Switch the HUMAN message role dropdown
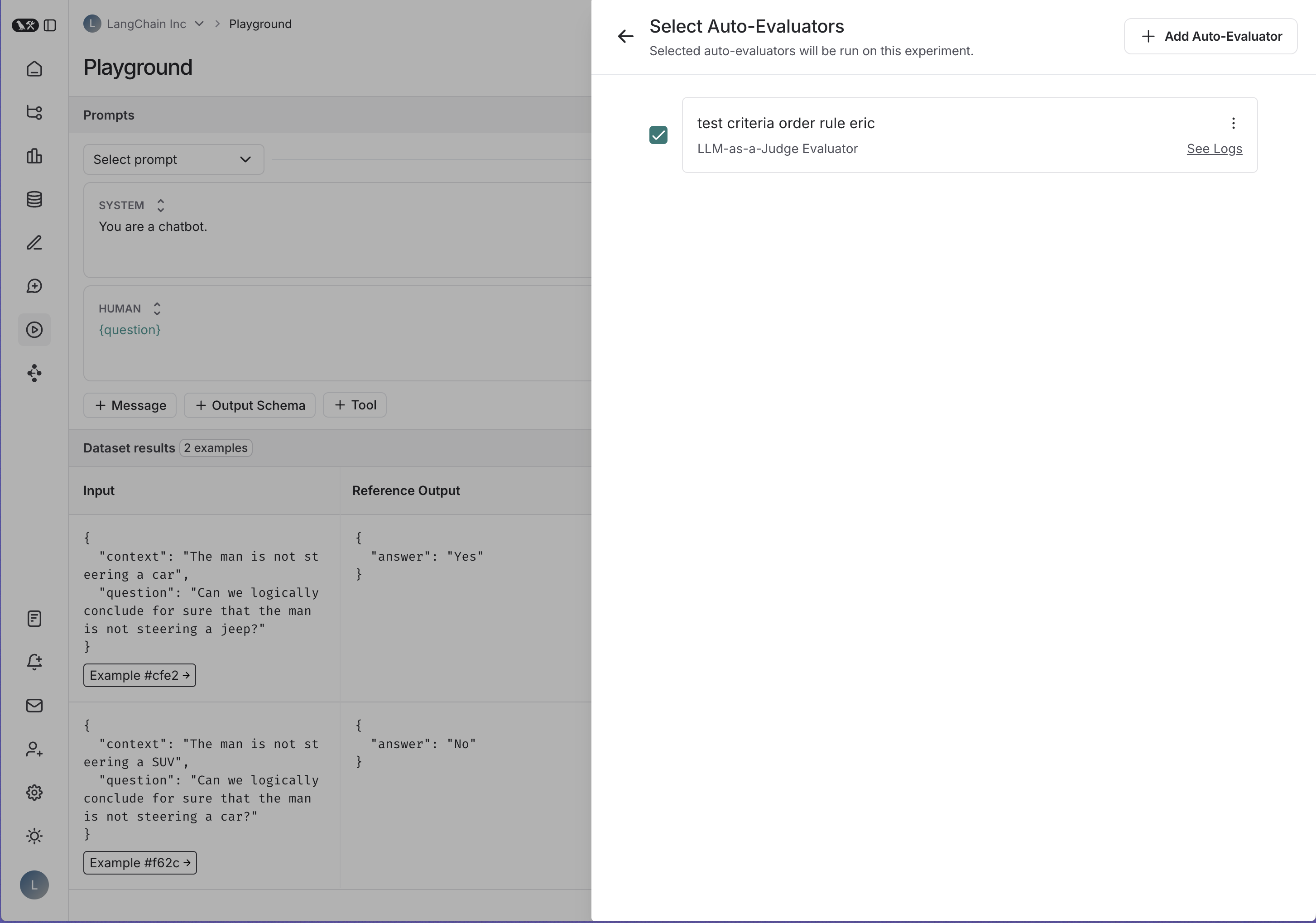Image resolution: width=1316 pixels, height=923 pixels. (x=157, y=308)
